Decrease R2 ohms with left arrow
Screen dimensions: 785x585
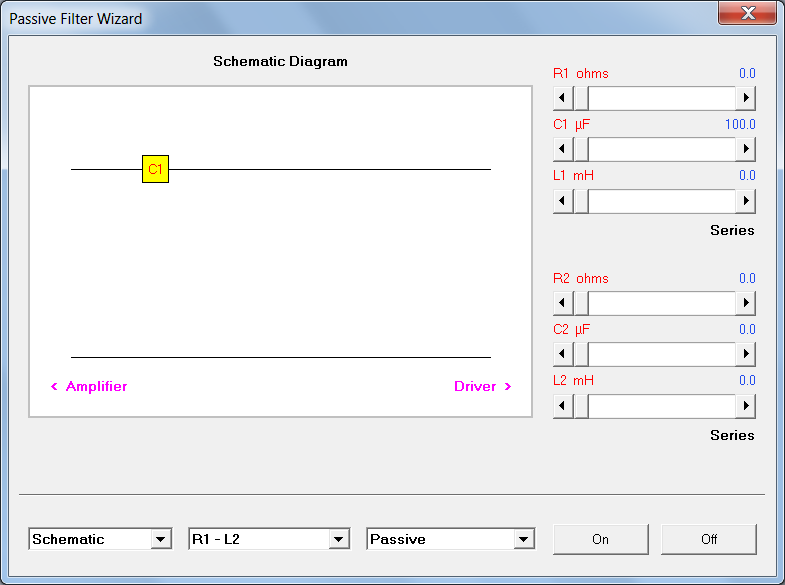coord(563,303)
